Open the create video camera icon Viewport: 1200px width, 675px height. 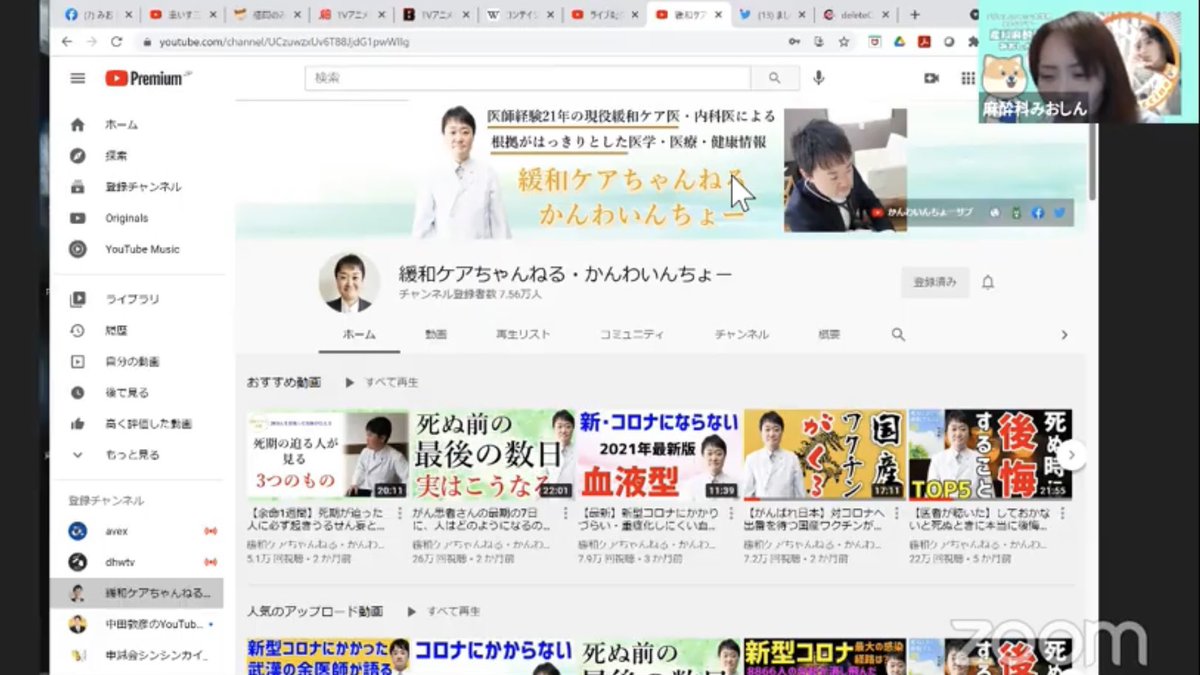click(x=932, y=78)
